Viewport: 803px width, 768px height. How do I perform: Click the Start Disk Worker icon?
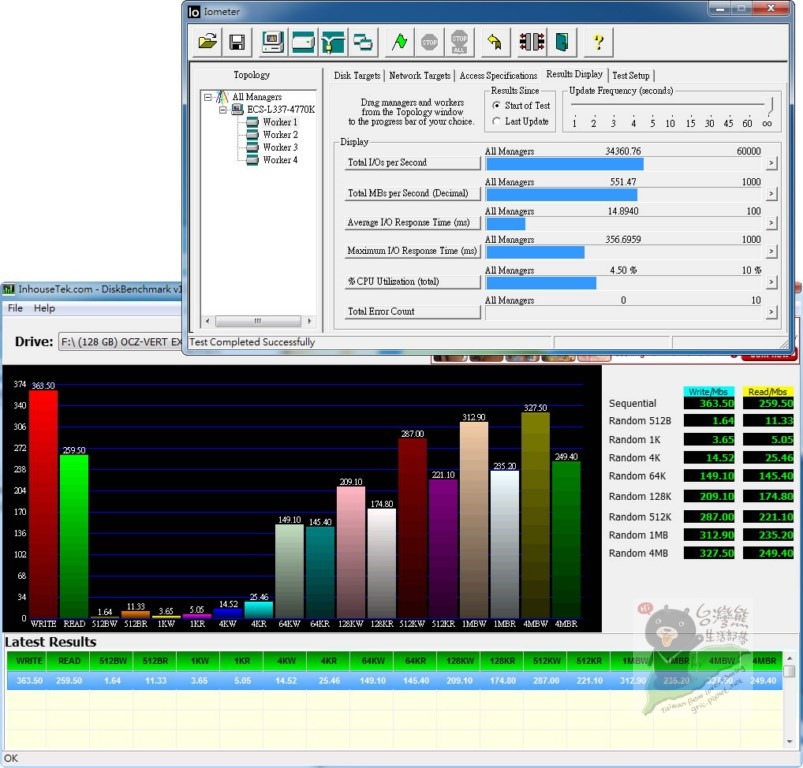[303, 42]
